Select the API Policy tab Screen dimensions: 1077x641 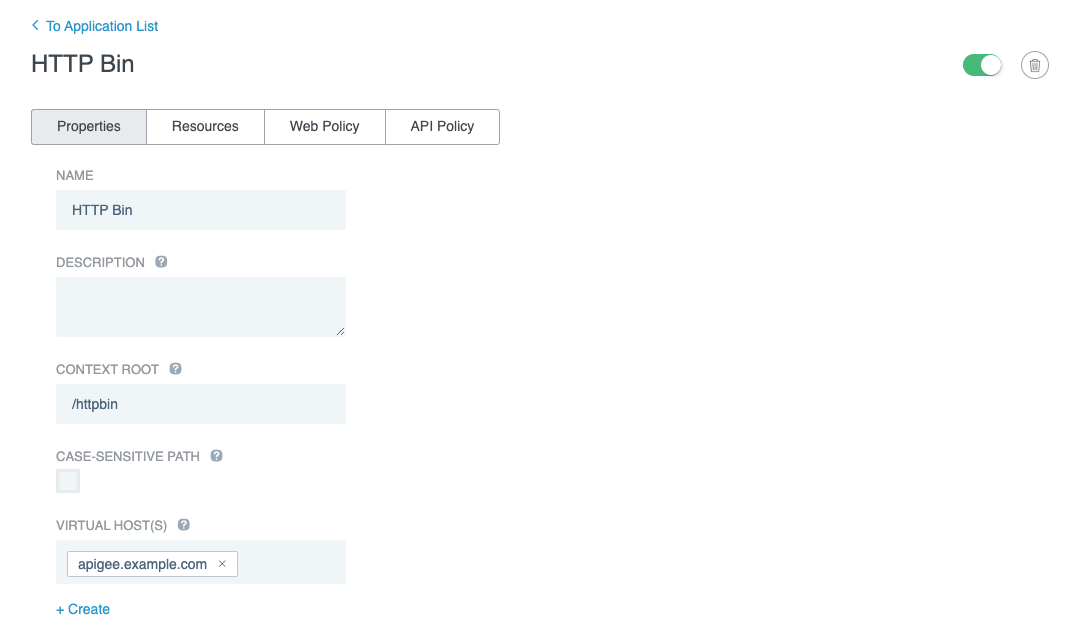442,126
